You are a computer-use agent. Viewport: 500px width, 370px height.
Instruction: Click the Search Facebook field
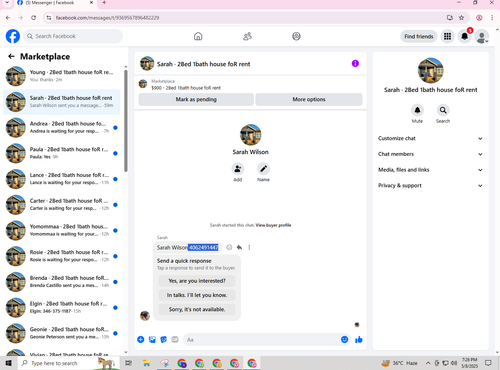73,36
